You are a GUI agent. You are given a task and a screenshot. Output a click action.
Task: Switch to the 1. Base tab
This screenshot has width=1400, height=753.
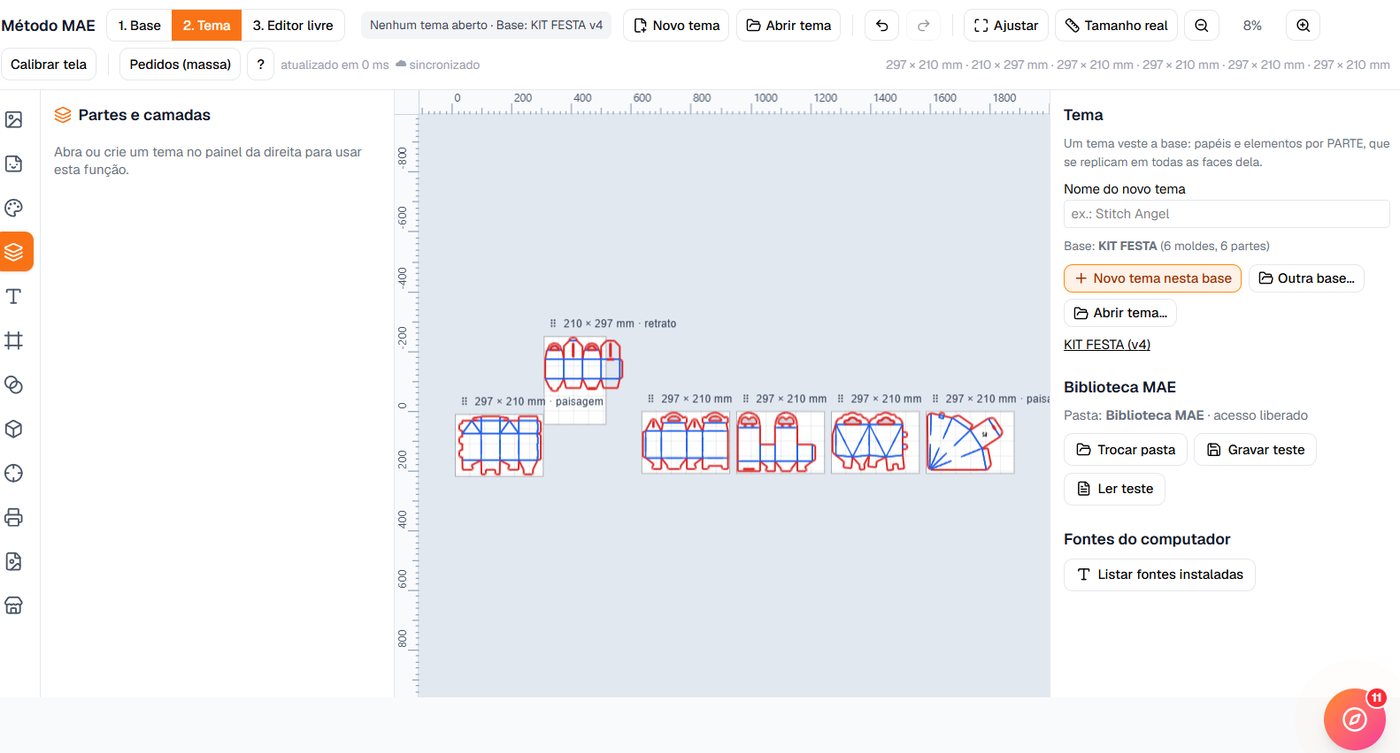[139, 25]
